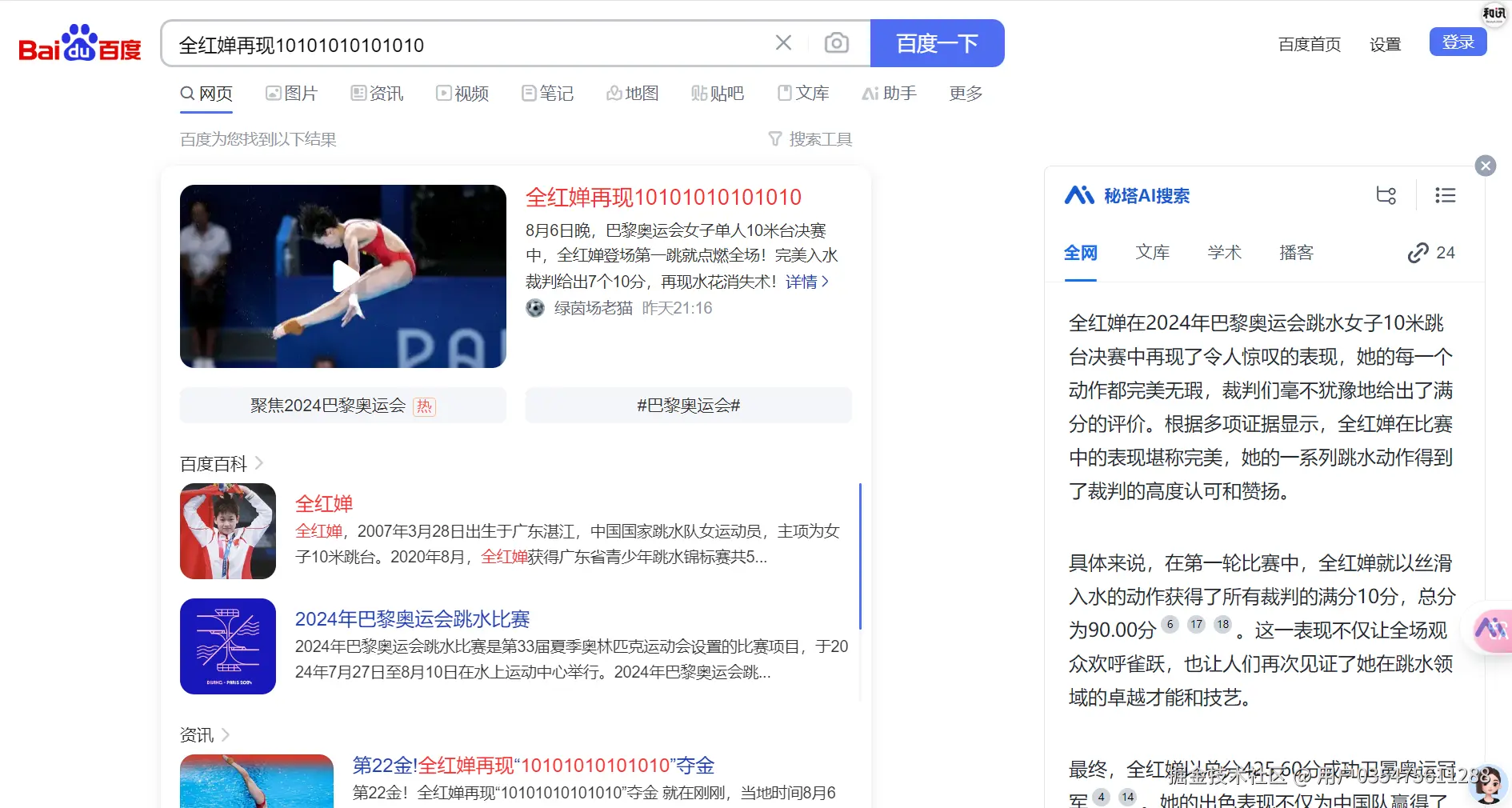Image resolution: width=1512 pixels, height=808 pixels.
Task: Click 聚焦2024巴黎奥运会 topic button
Action: tap(343, 406)
